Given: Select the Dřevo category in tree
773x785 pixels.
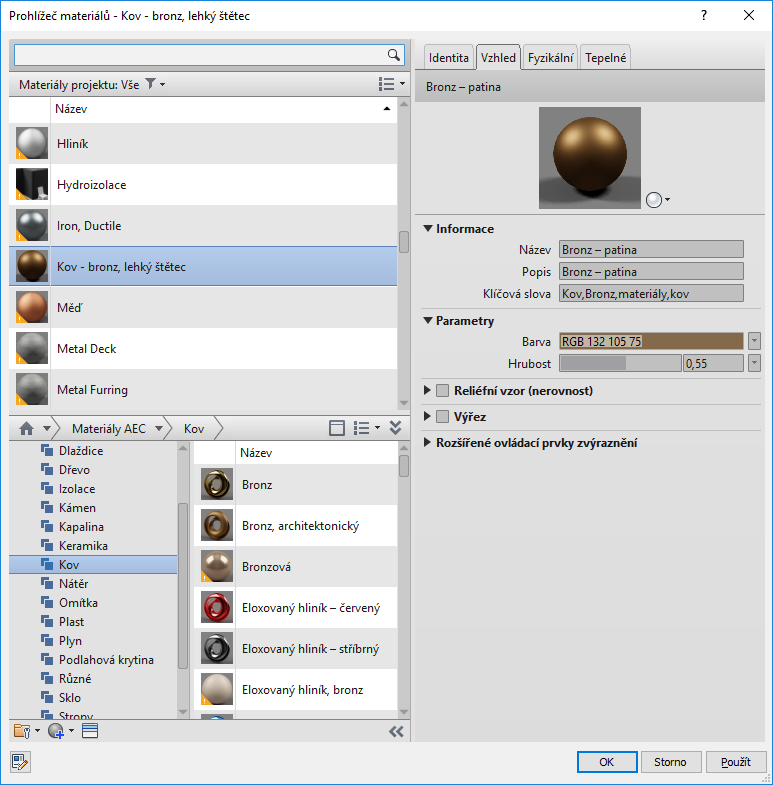Looking at the screenshot, I should tap(74, 470).
